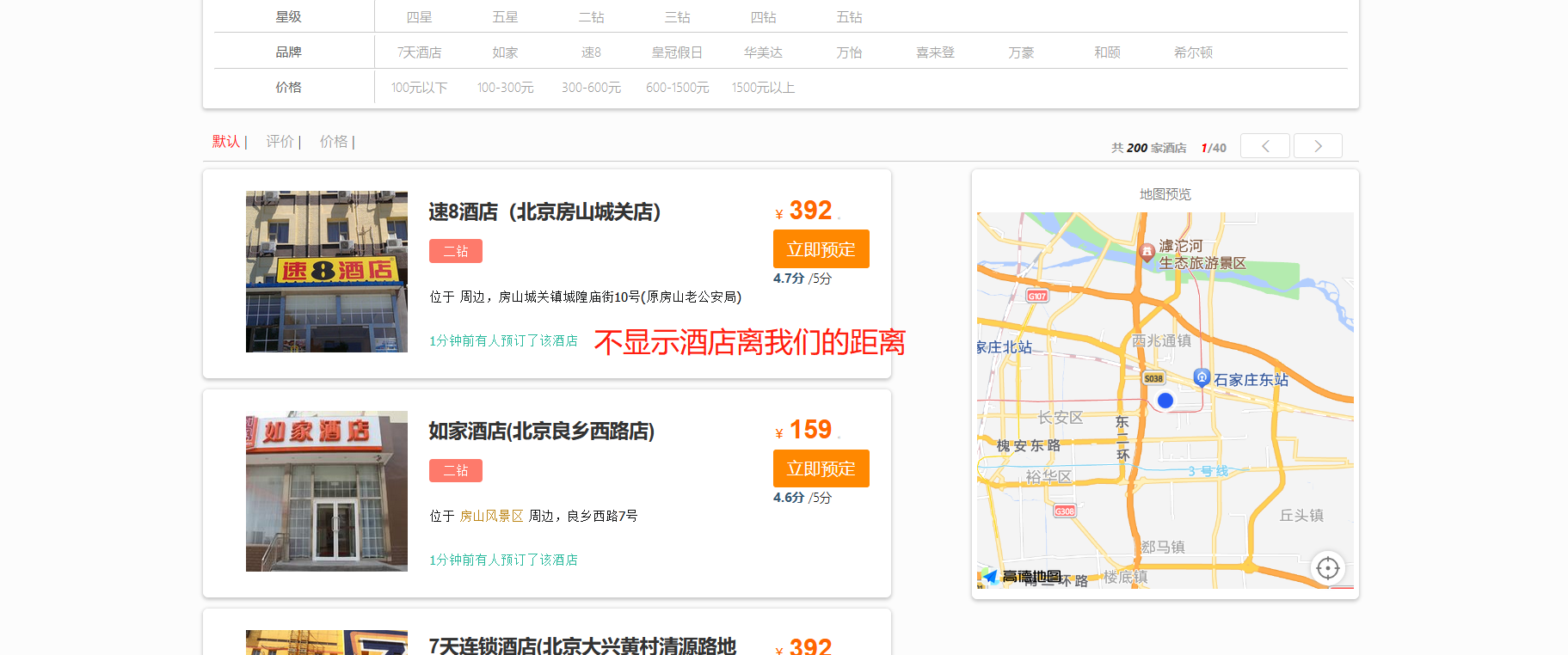Open 如家酒店 photo thumbnail
The height and width of the screenshot is (655, 1568).
click(327, 491)
